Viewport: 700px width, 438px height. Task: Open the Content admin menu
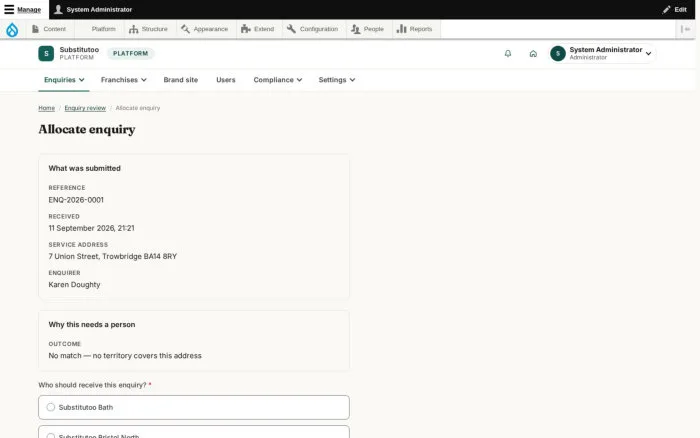pos(49,29)
